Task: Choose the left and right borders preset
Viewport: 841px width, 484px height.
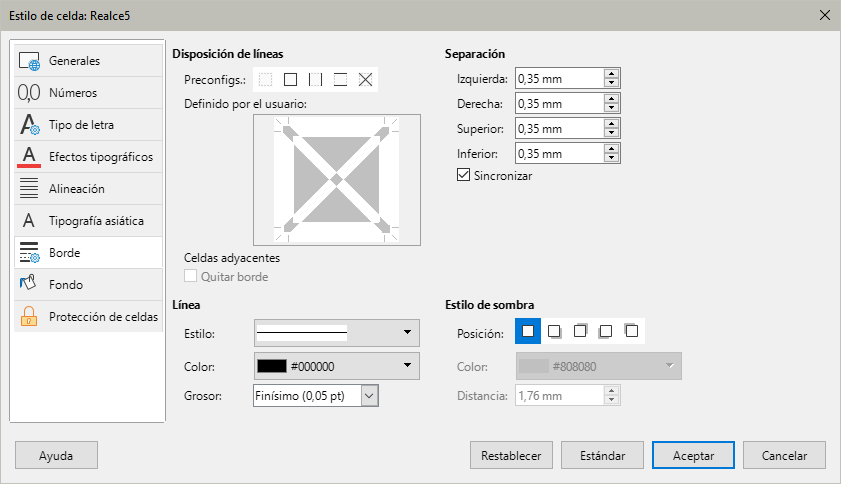Action: (315, 79)
